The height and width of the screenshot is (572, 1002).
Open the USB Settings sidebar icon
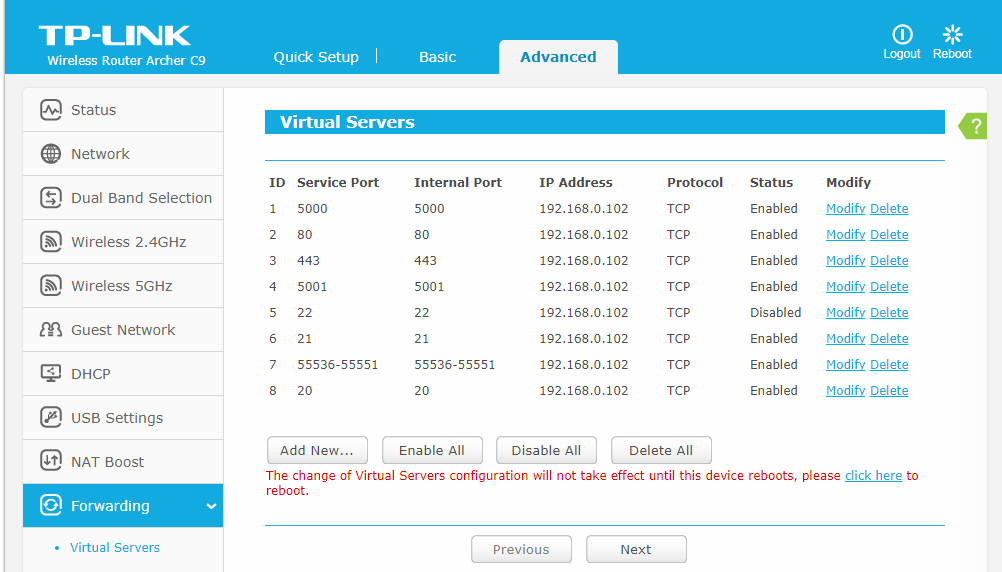coord(51,418)
